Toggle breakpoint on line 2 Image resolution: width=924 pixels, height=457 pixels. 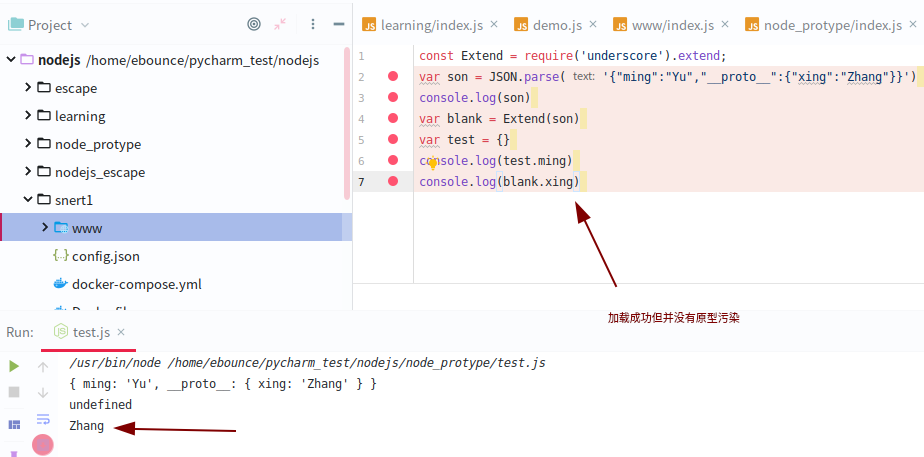(393, 76)
